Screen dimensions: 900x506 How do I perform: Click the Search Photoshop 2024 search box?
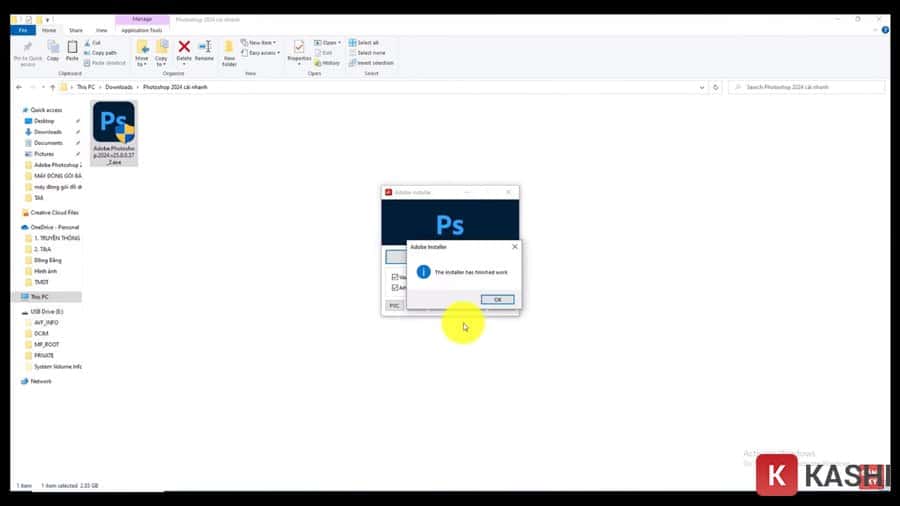806,87
